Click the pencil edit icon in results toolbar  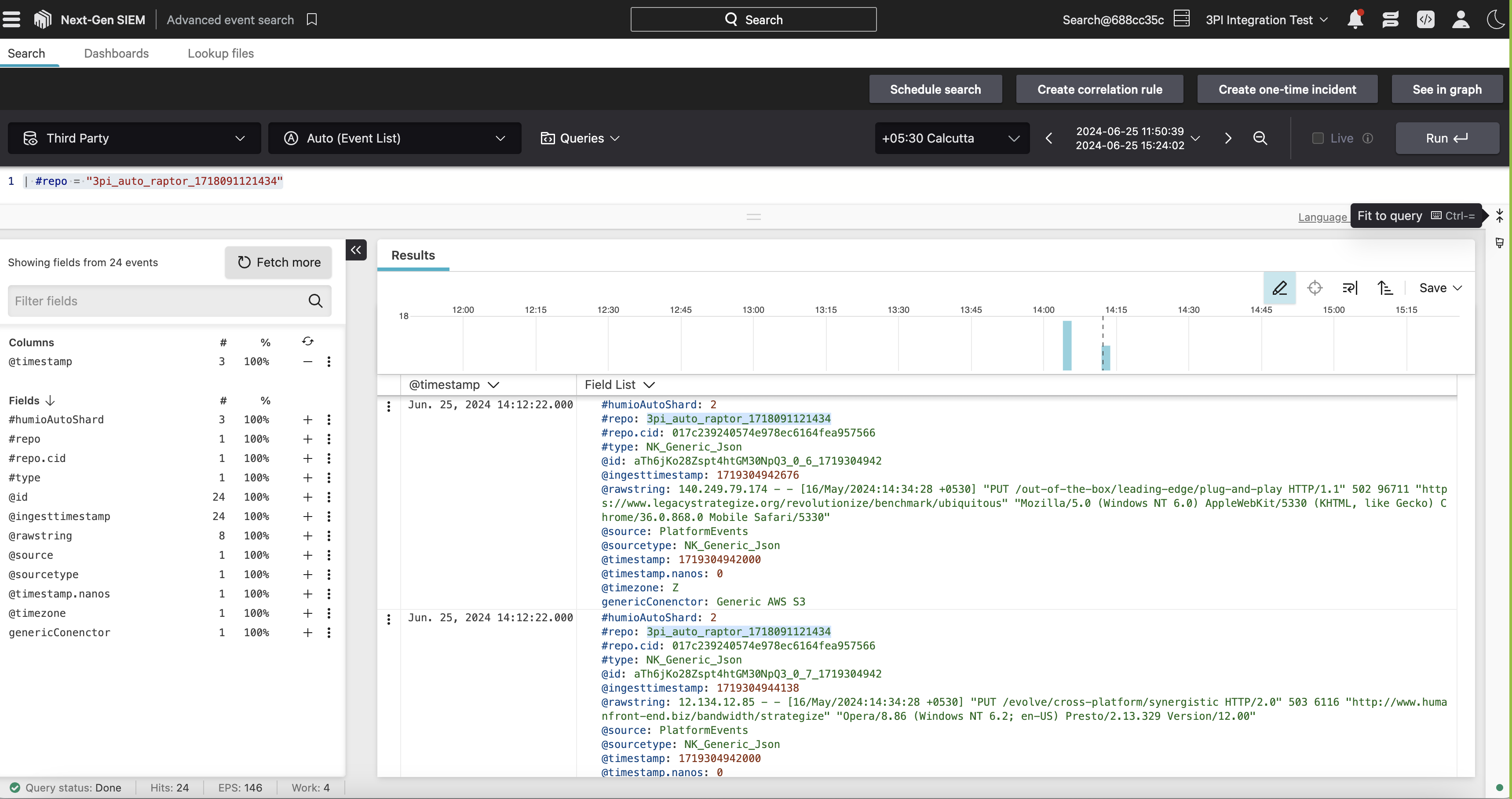click(1279, 288)
